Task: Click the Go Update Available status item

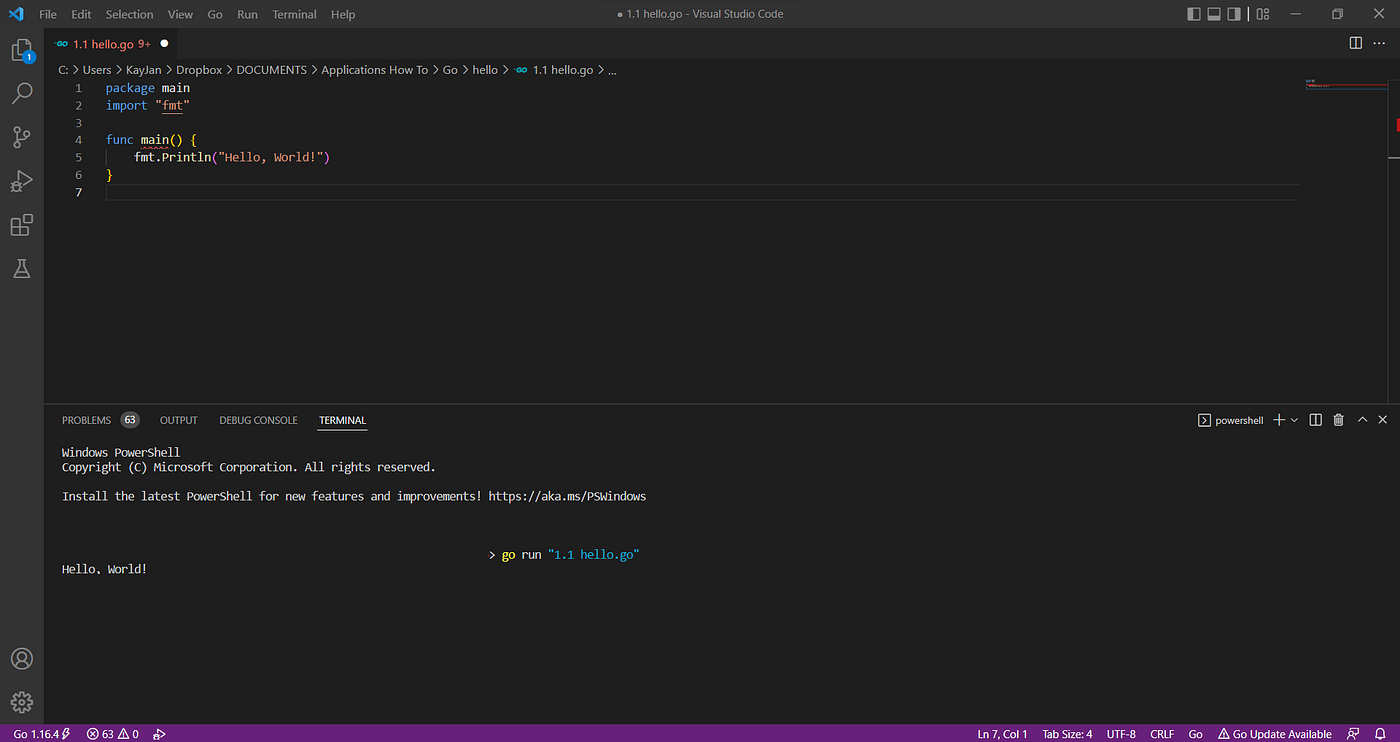Action: [x=1274, y=734]
